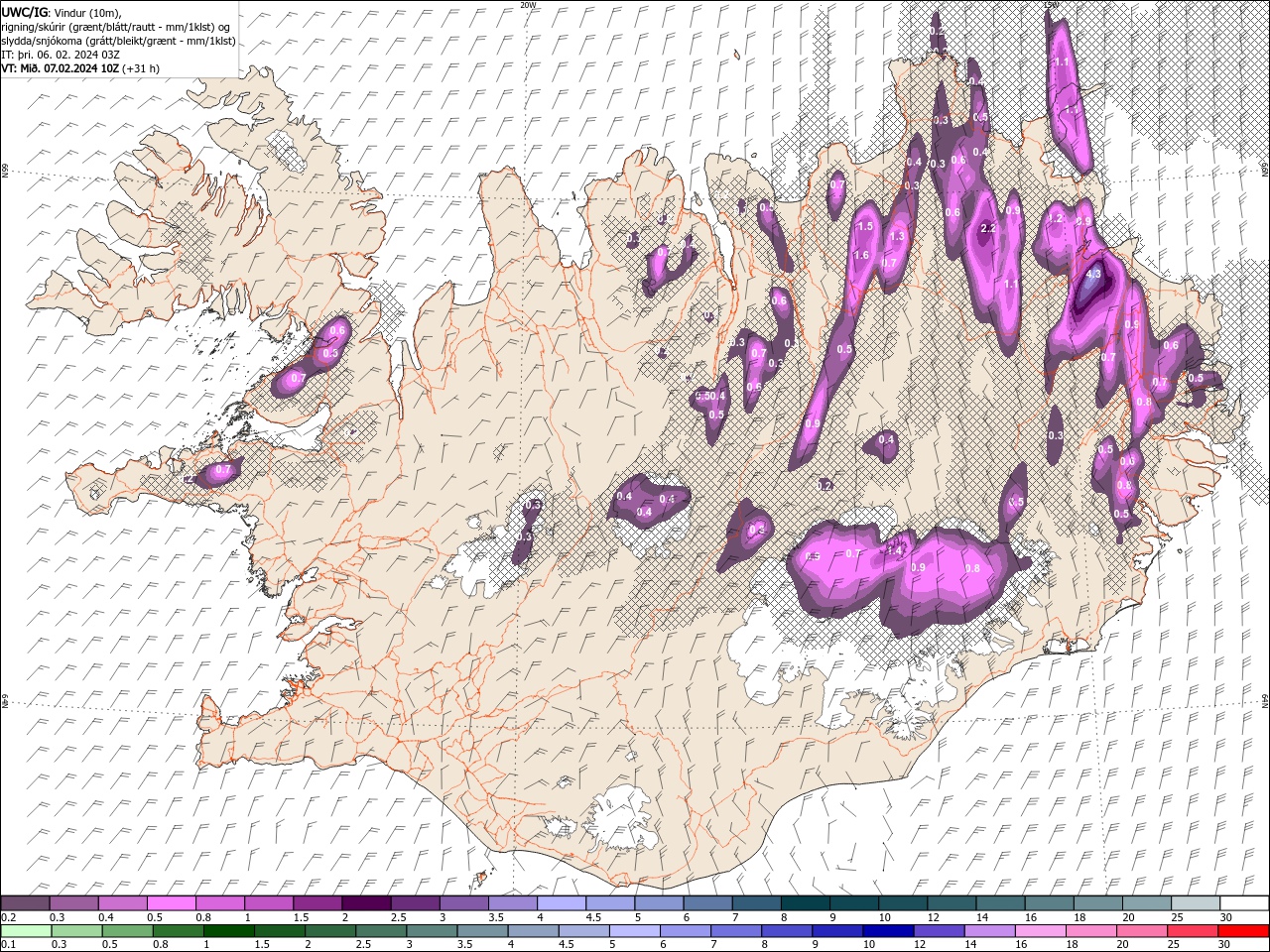Click the upper legend swatch between 1 and 1.5
This screenshot has height=952, width=1270.
coord(269,903)
